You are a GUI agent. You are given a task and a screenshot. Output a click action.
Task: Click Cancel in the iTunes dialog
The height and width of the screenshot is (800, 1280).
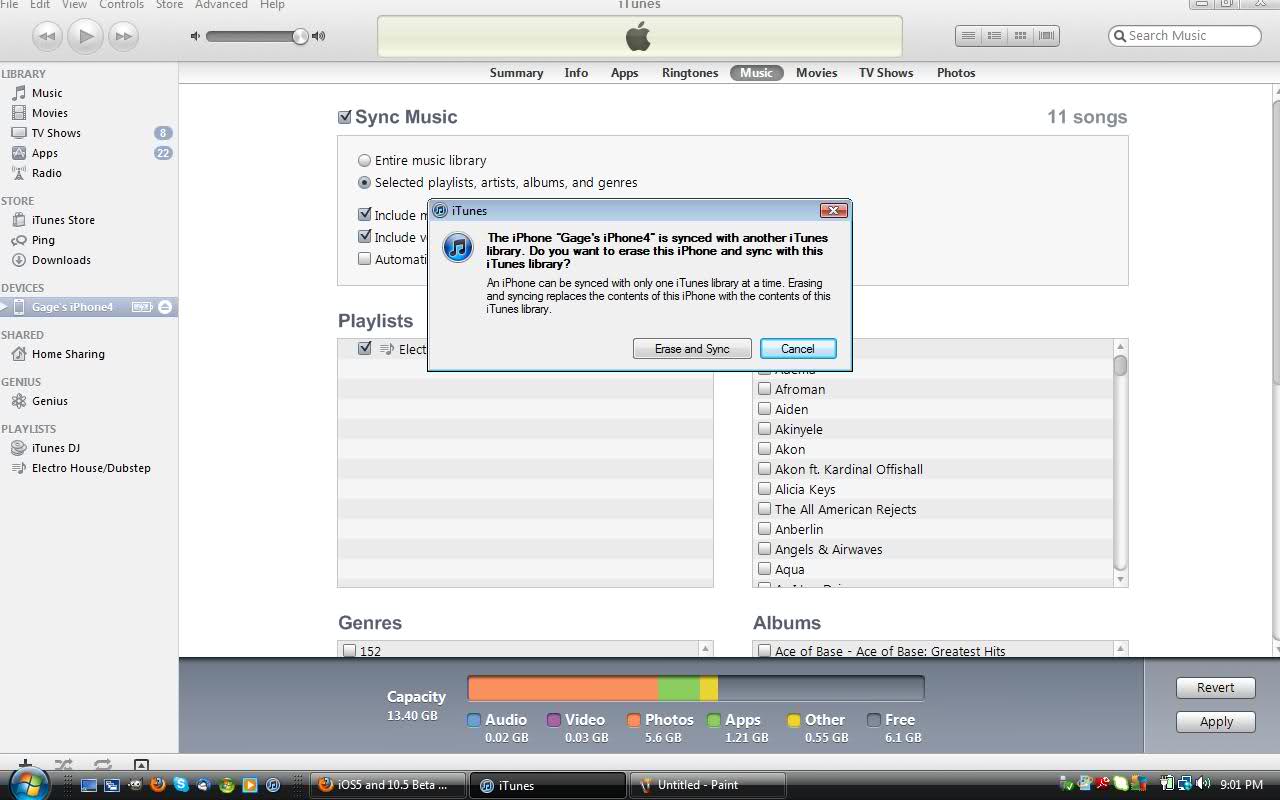798,349
